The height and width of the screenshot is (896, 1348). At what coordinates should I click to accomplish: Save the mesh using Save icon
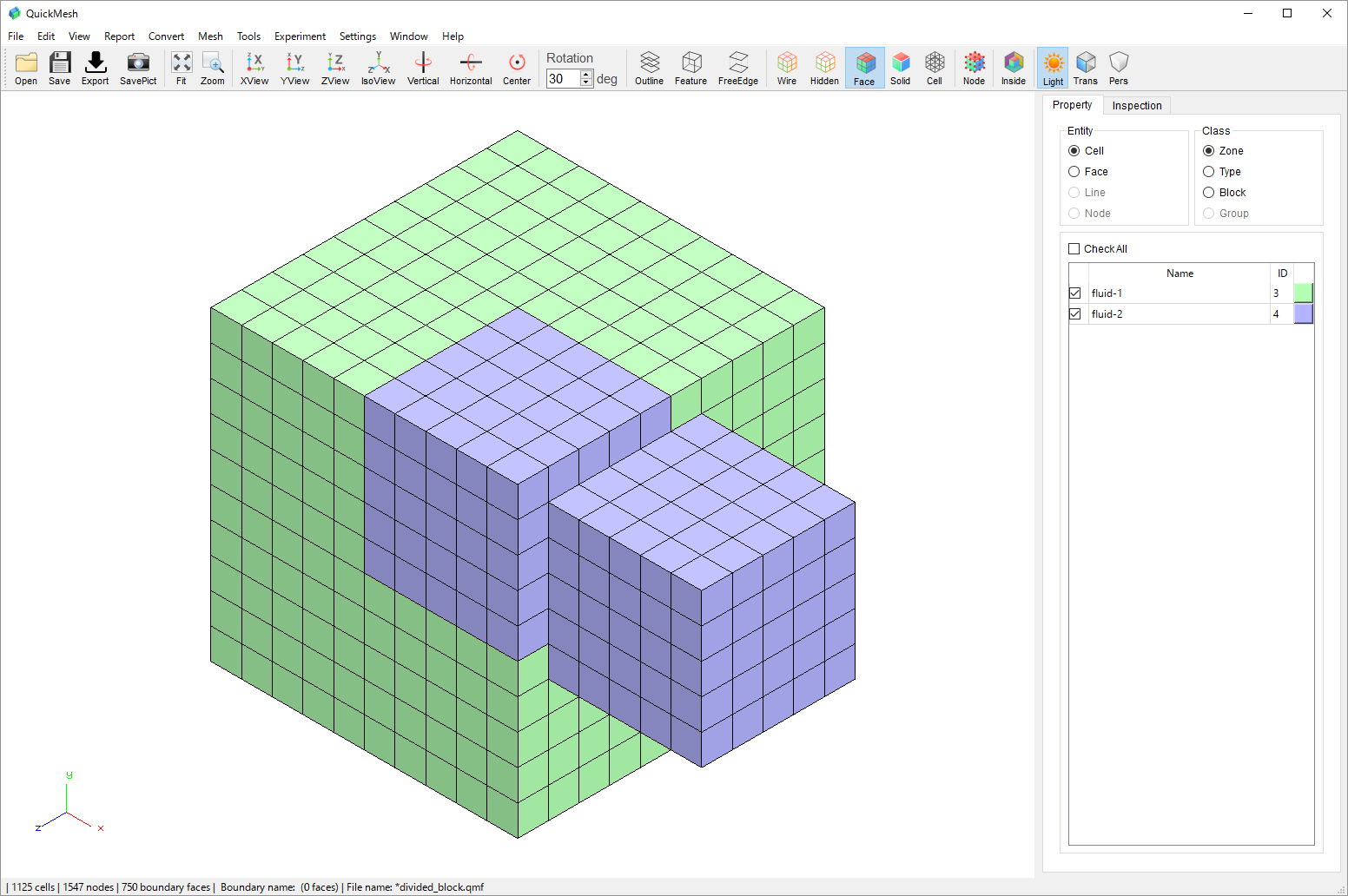click(60, 68)
